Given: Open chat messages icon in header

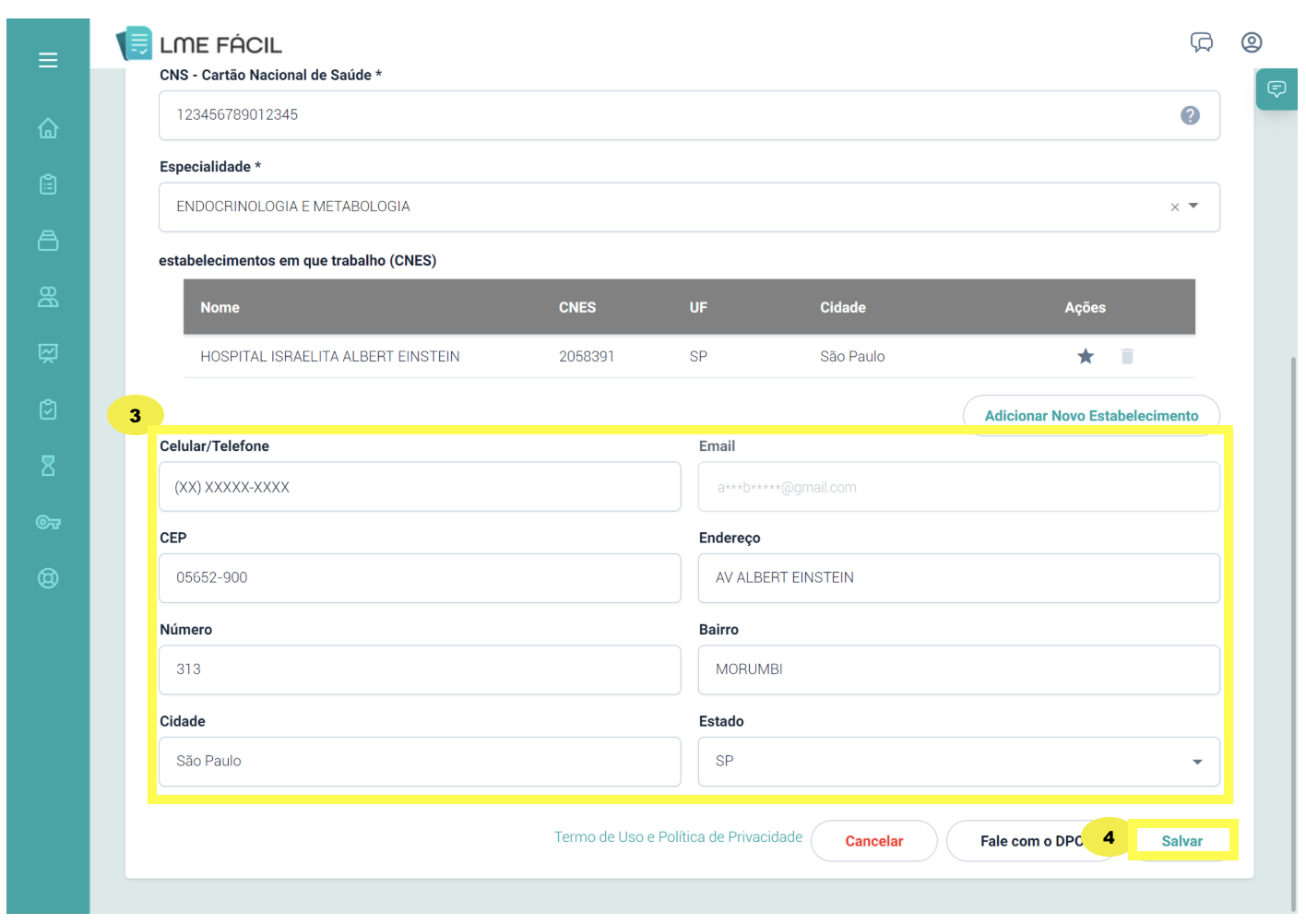Looking at the screenshot, I should (x=1201, y=42).
